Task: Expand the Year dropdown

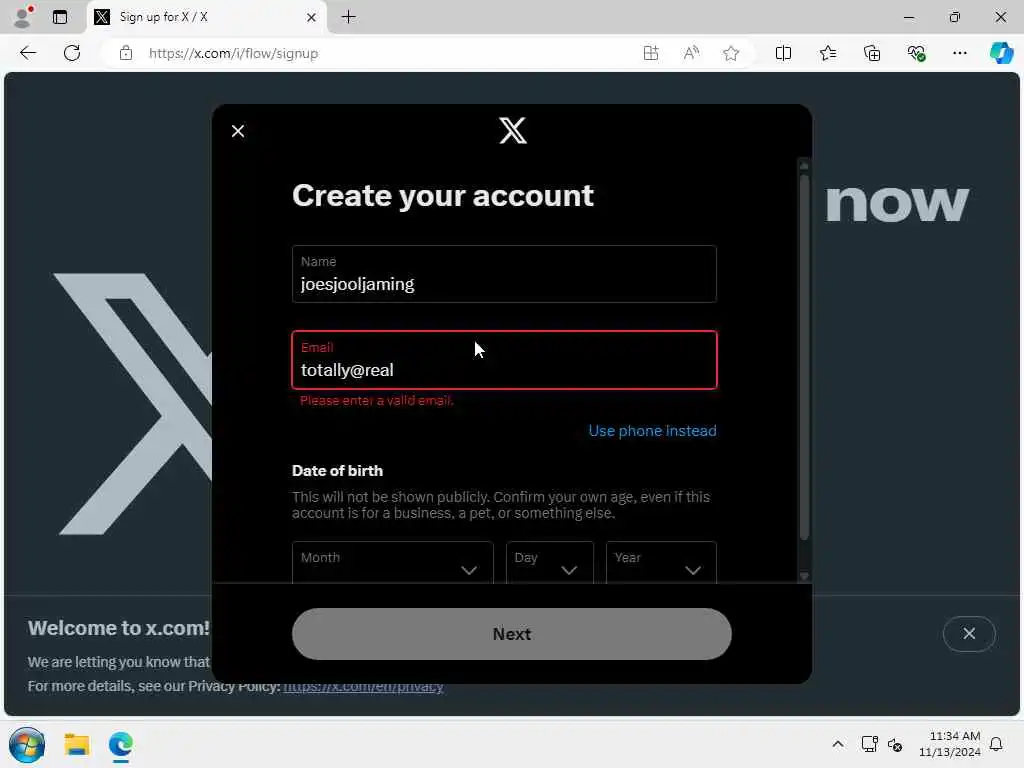Action: (x=661, y=562)
